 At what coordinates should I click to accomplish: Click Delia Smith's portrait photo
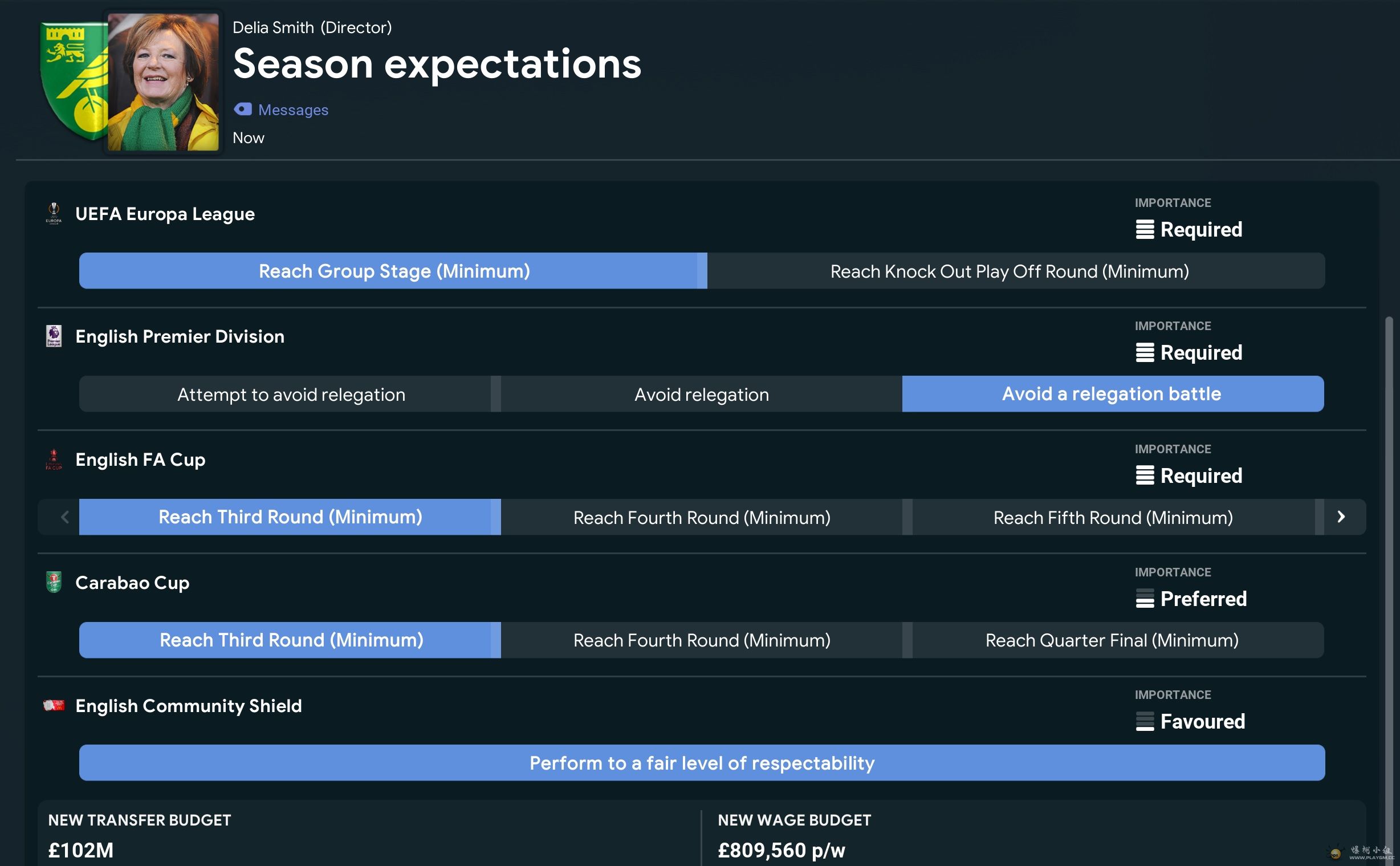click(163, 82)
